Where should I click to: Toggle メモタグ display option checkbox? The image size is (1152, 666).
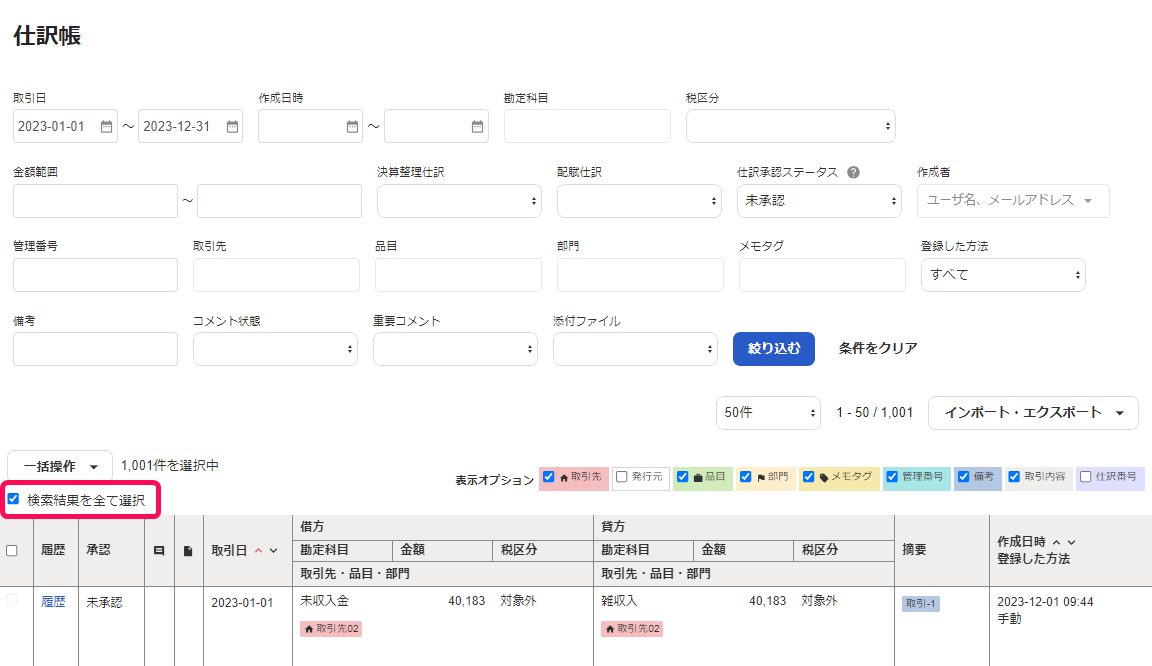[x=809, y=476]
